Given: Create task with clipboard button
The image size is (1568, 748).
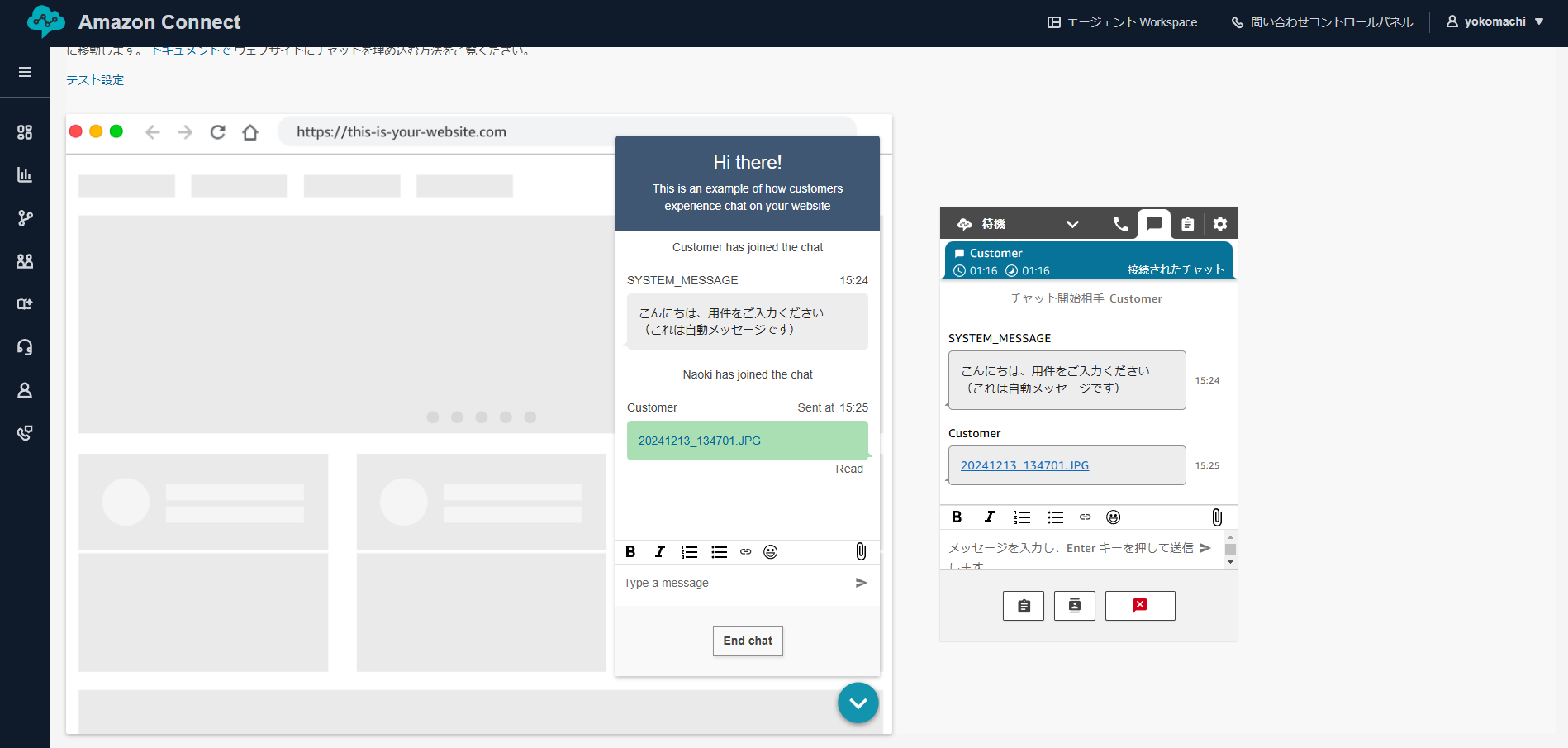Looking at the screenshot, I should [1024, 606].
